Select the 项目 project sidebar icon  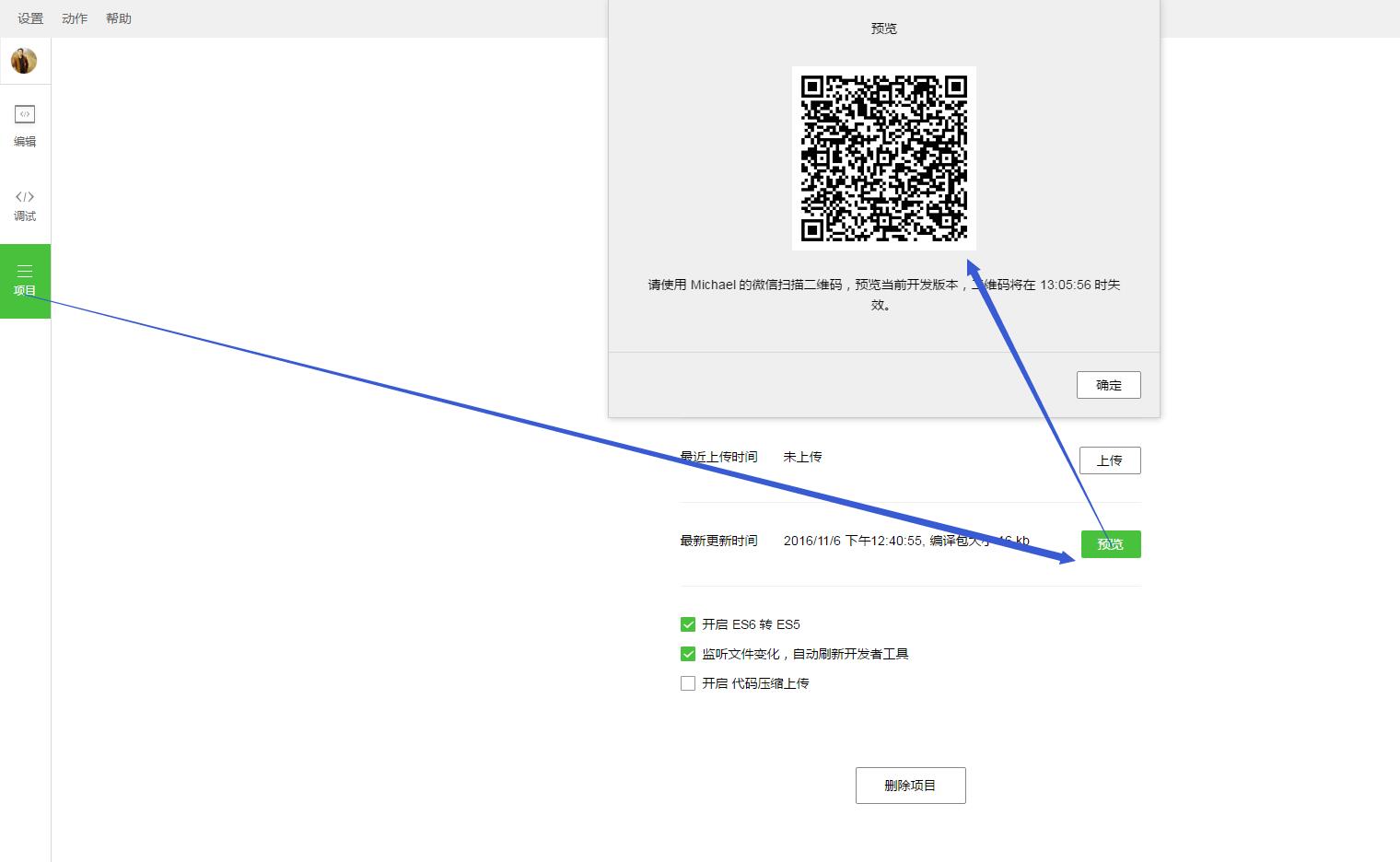(25, 281)
